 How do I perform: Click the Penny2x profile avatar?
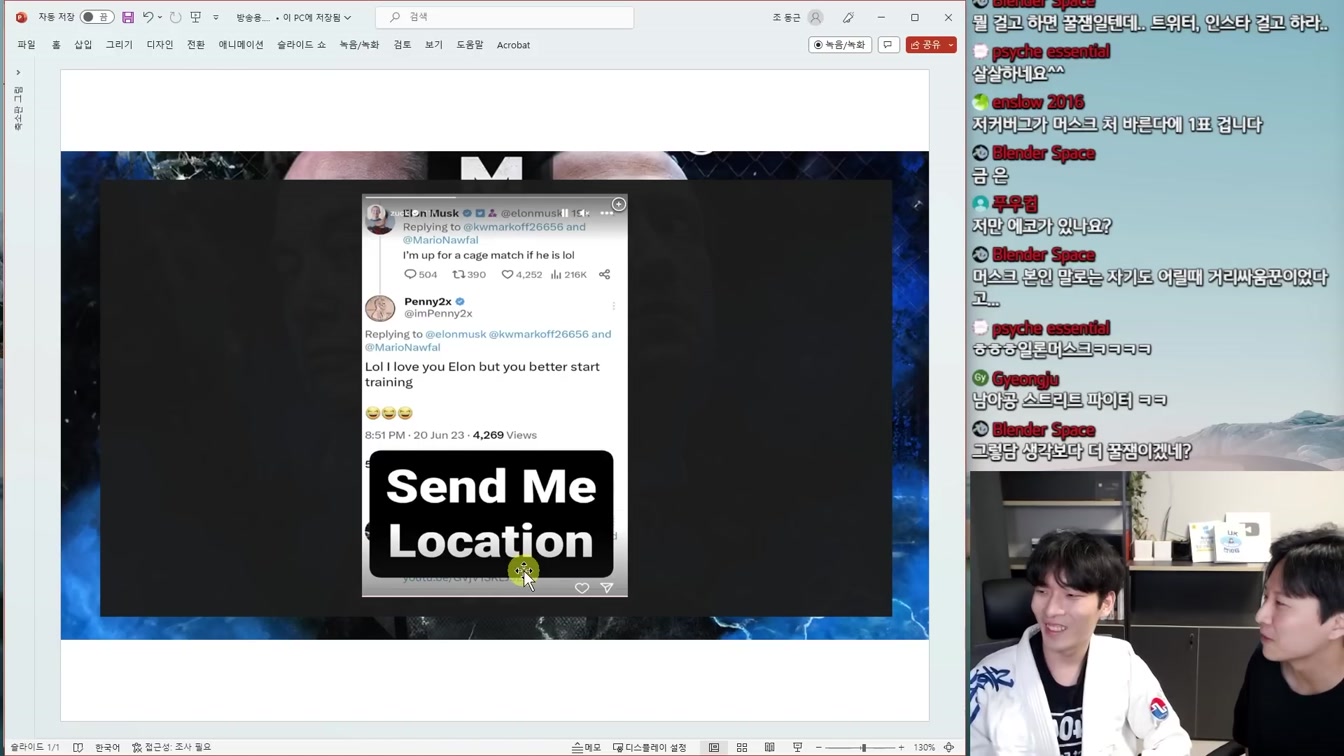pos(380,308)
